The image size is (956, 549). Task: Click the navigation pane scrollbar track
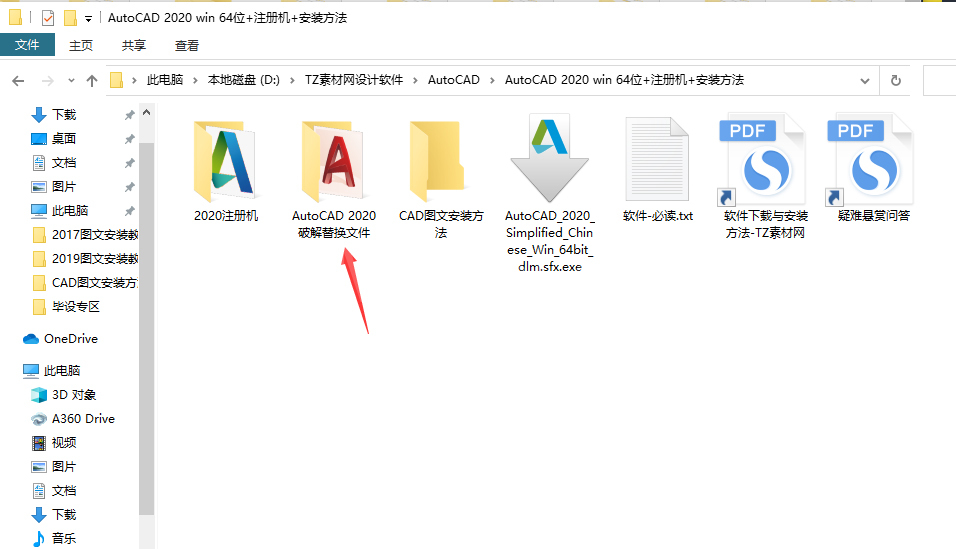[x=146, y=329]
